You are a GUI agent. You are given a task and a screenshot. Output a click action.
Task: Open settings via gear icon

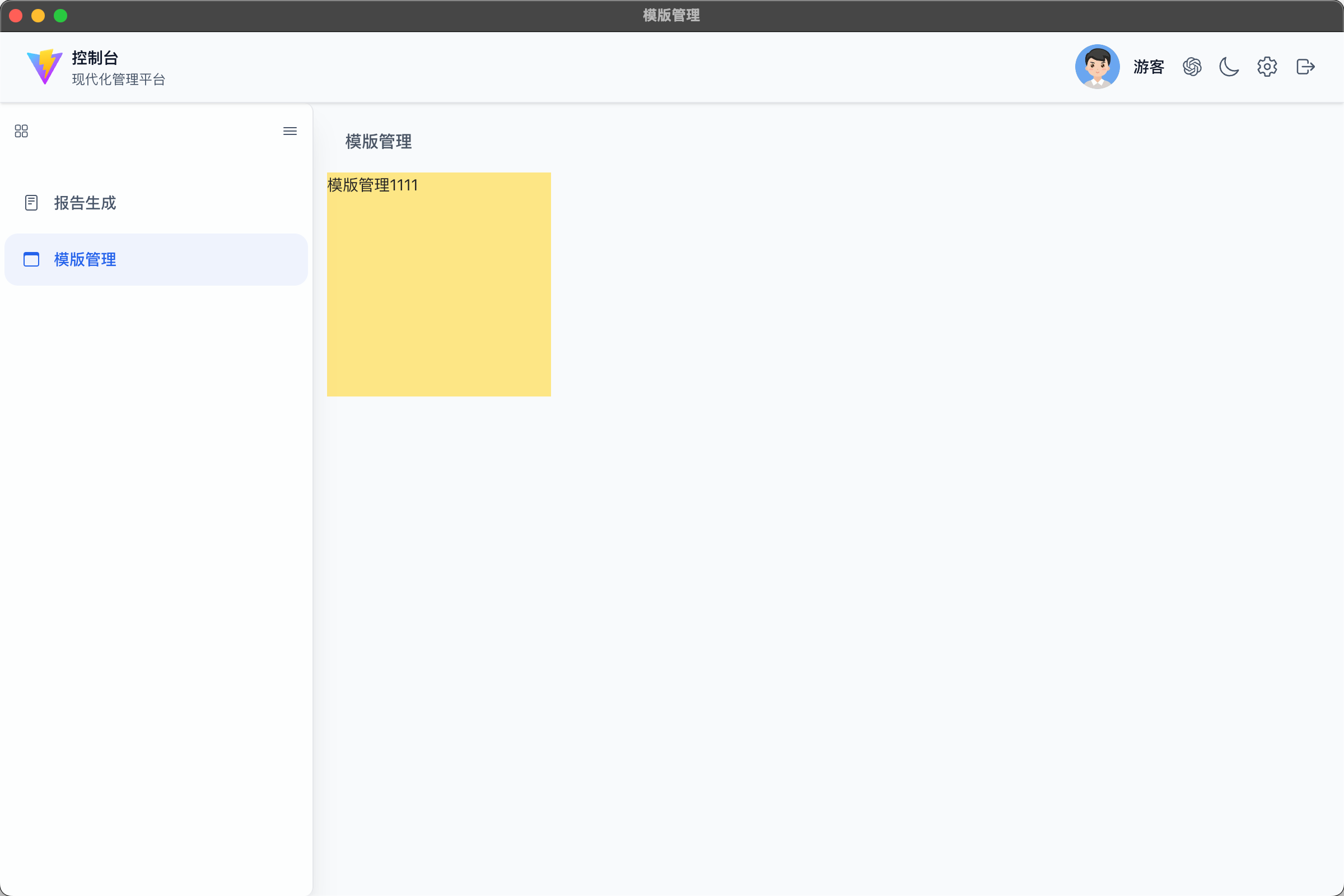(x=1267, y=67)
